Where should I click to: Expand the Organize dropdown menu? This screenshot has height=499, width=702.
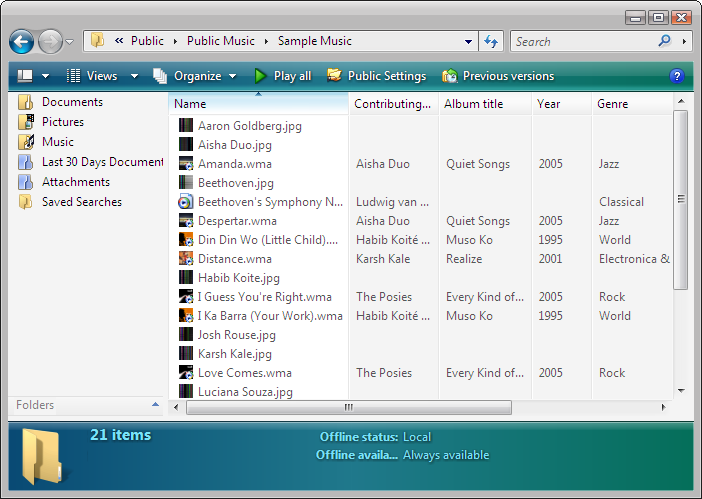coord(232,76)
